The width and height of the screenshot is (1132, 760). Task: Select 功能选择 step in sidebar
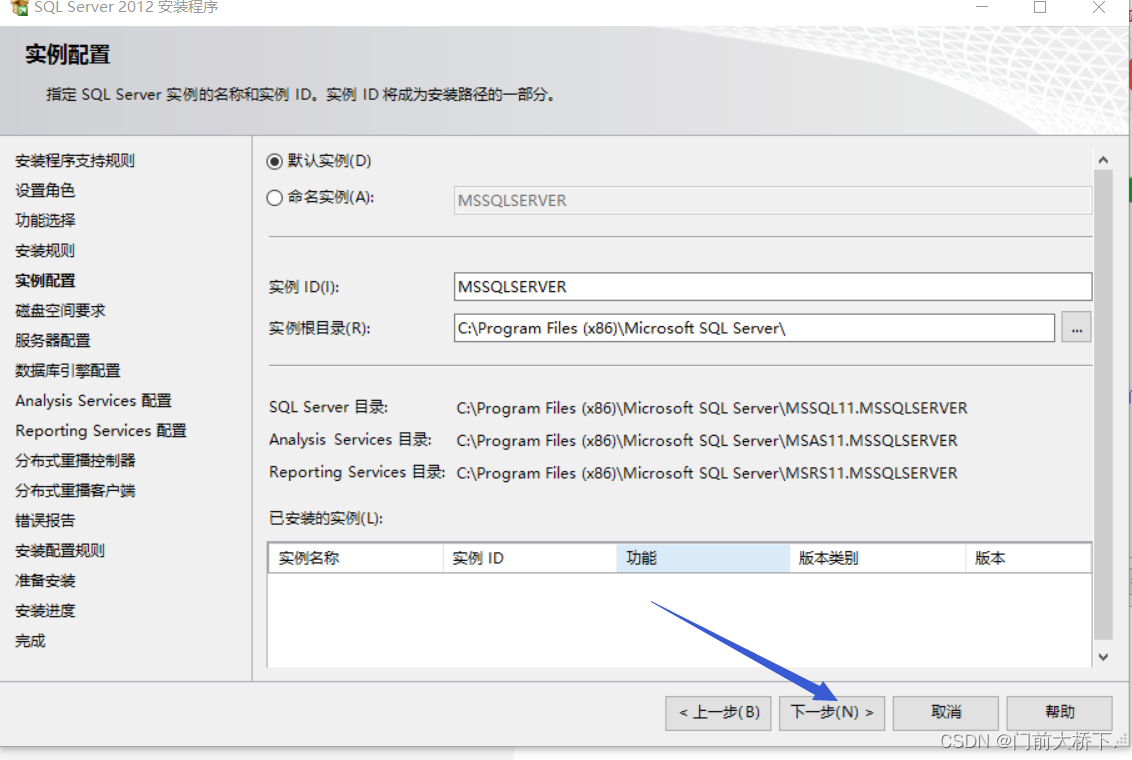(x=45, y=221)
